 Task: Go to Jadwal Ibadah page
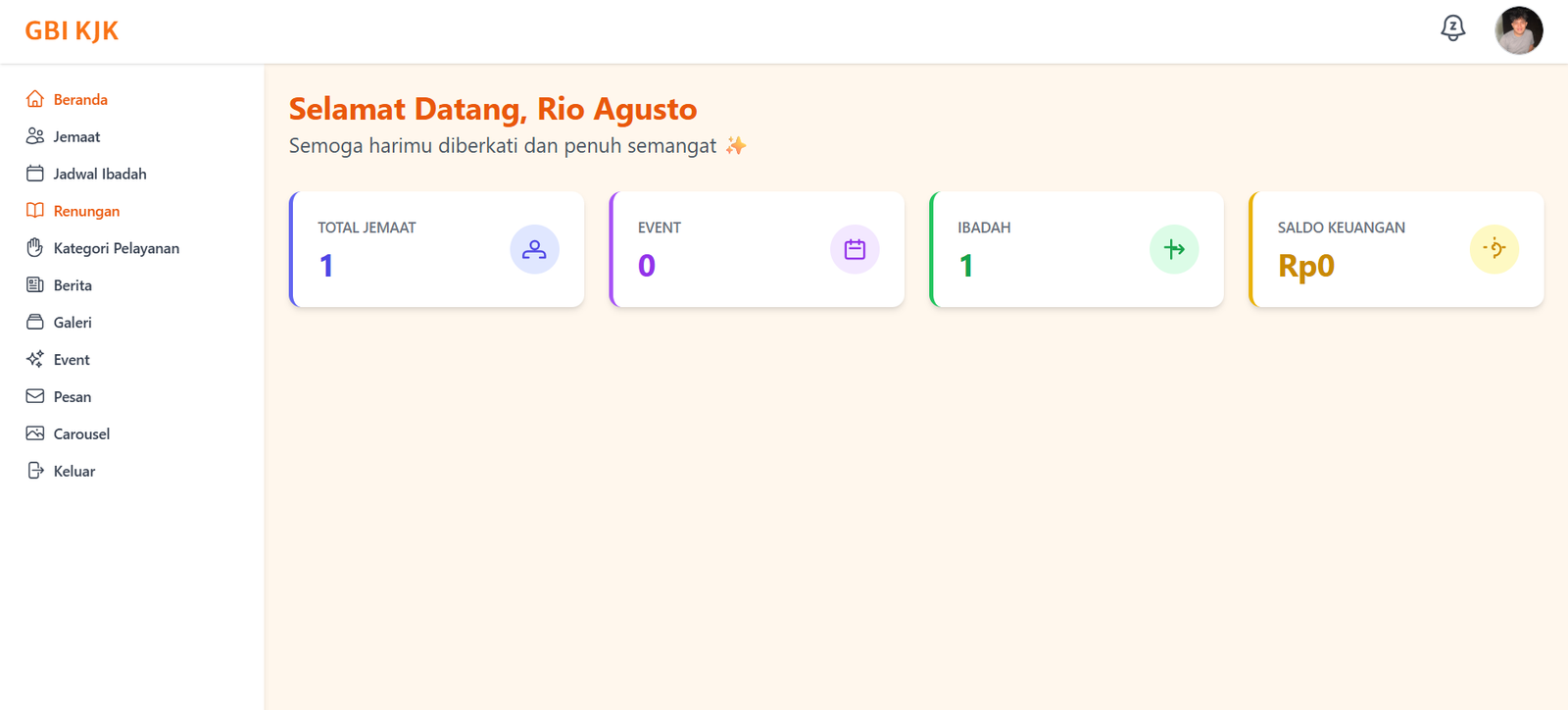(x=99, y=174)
